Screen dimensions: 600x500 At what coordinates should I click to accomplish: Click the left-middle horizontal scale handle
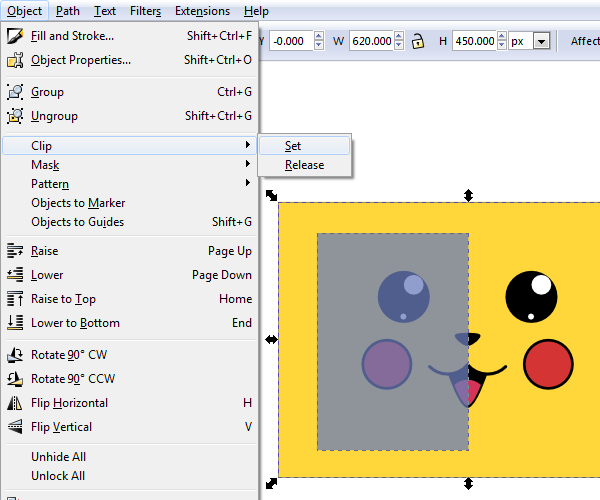(271, 339)
